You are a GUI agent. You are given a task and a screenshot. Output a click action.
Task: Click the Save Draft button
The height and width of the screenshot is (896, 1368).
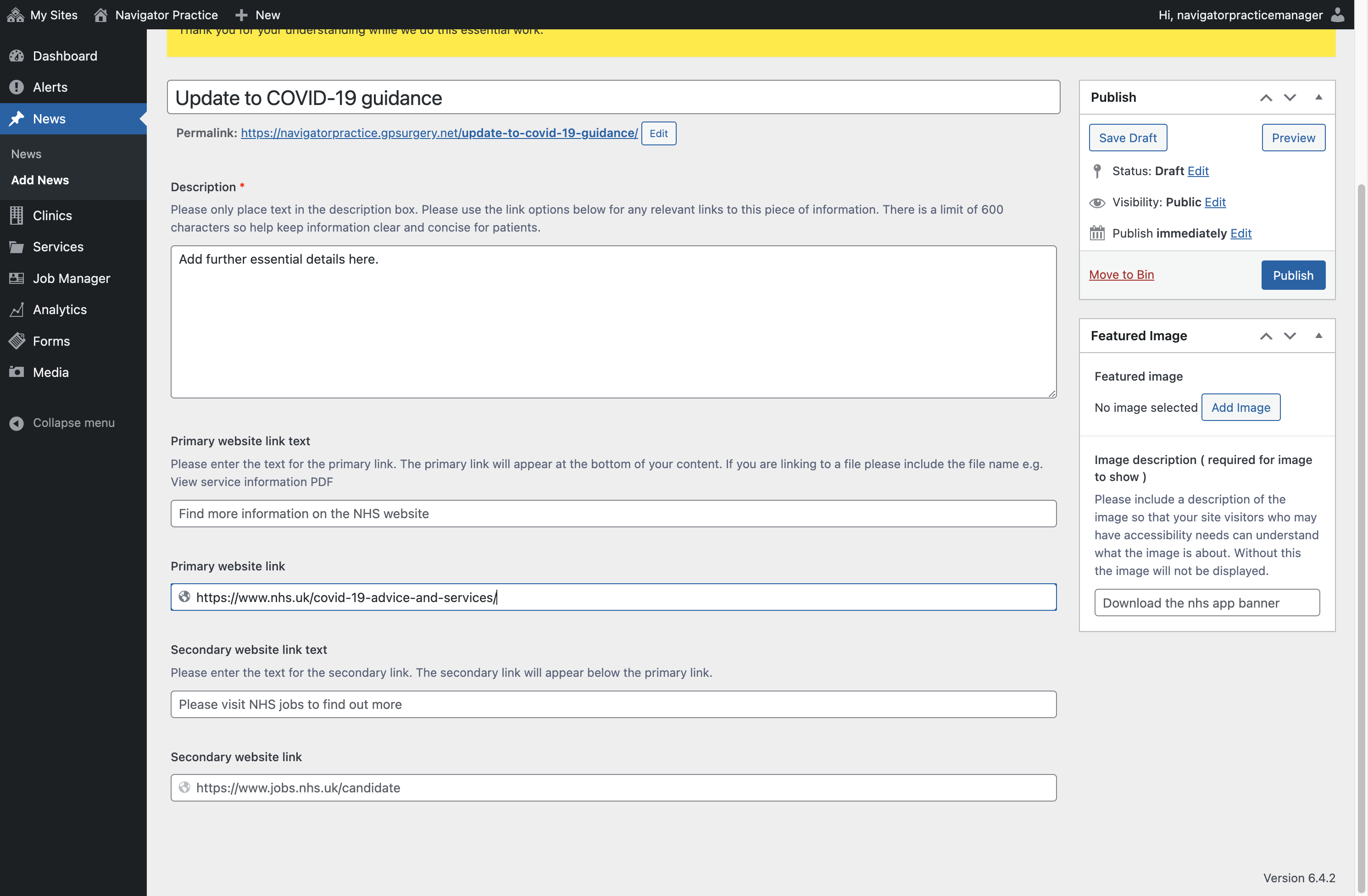tap(1128, 138)
